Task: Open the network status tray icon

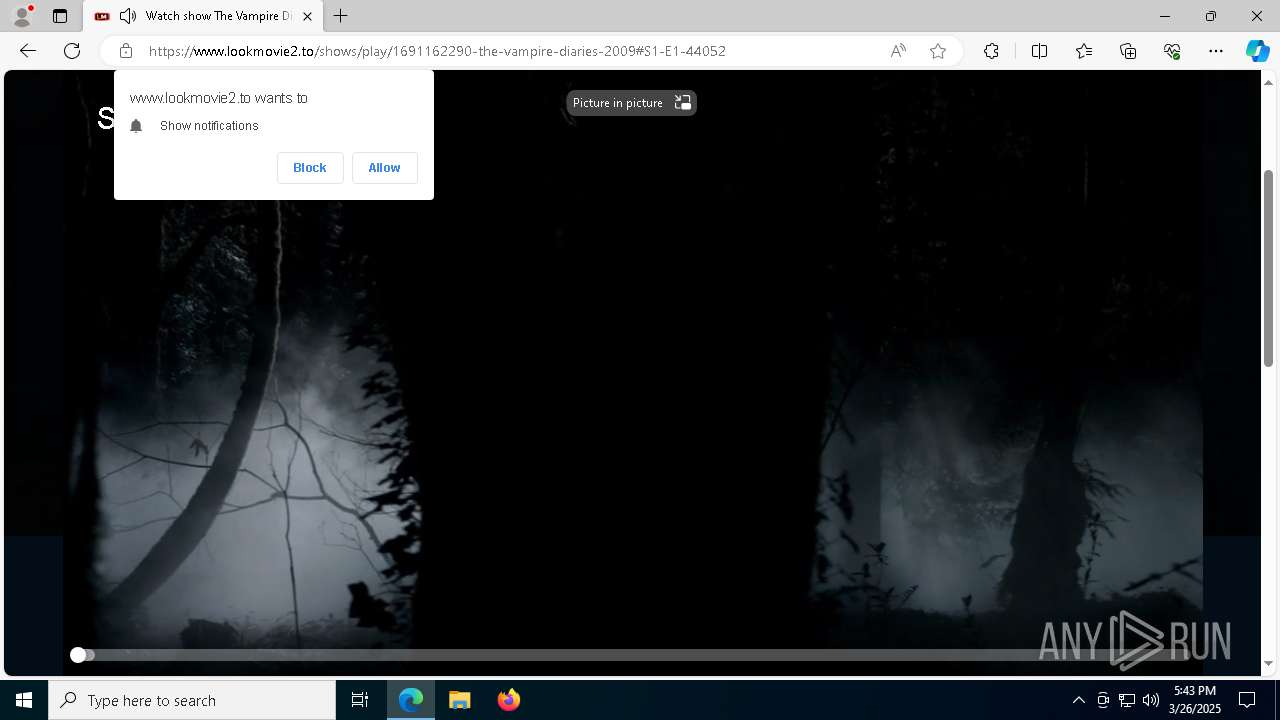Action: (x=1127, y=700)
